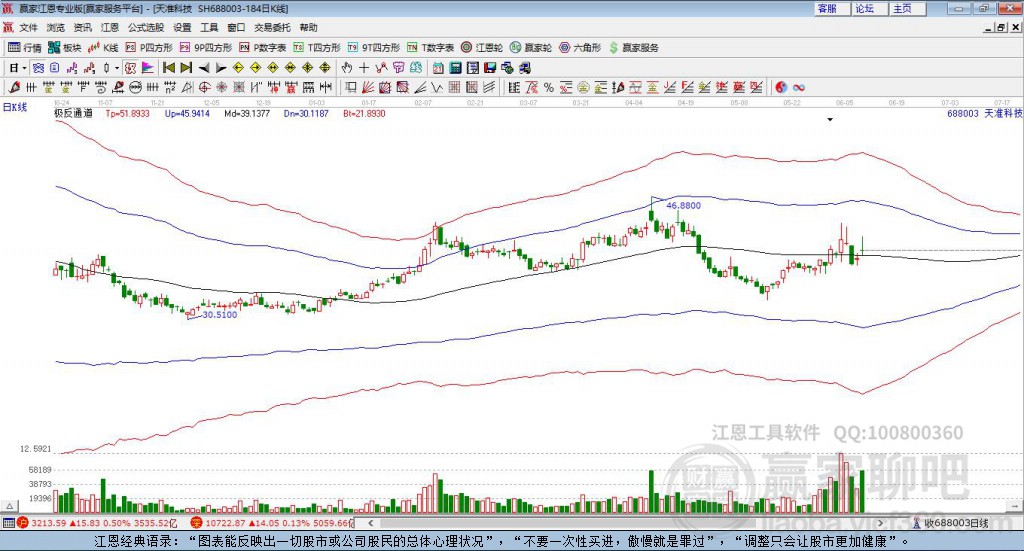Open the 行情 quotes view
This screenshot has width=1024, height=551.
click(x=24, y=48)
